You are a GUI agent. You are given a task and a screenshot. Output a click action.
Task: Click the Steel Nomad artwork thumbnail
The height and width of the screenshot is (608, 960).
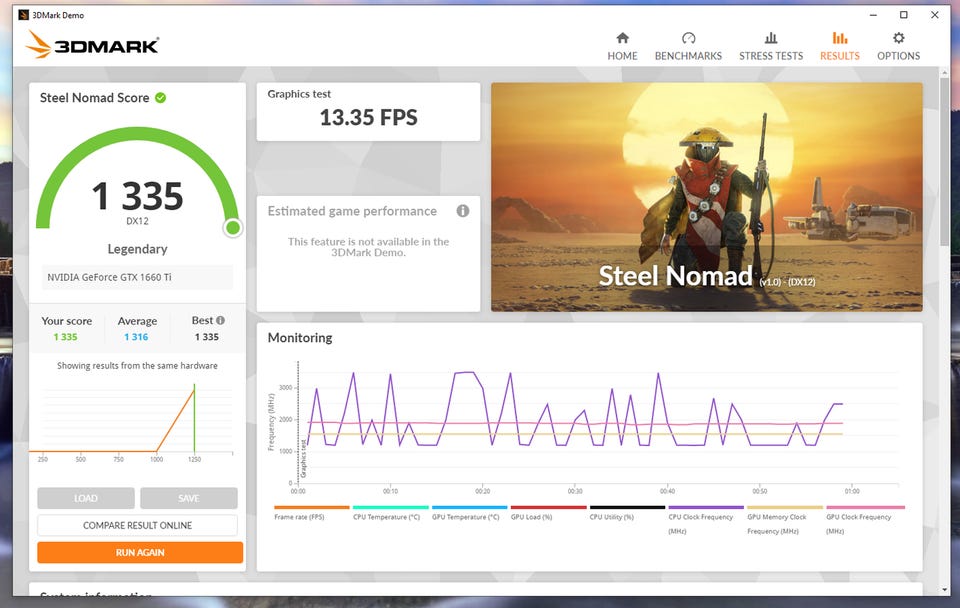[x=707, y=197]
